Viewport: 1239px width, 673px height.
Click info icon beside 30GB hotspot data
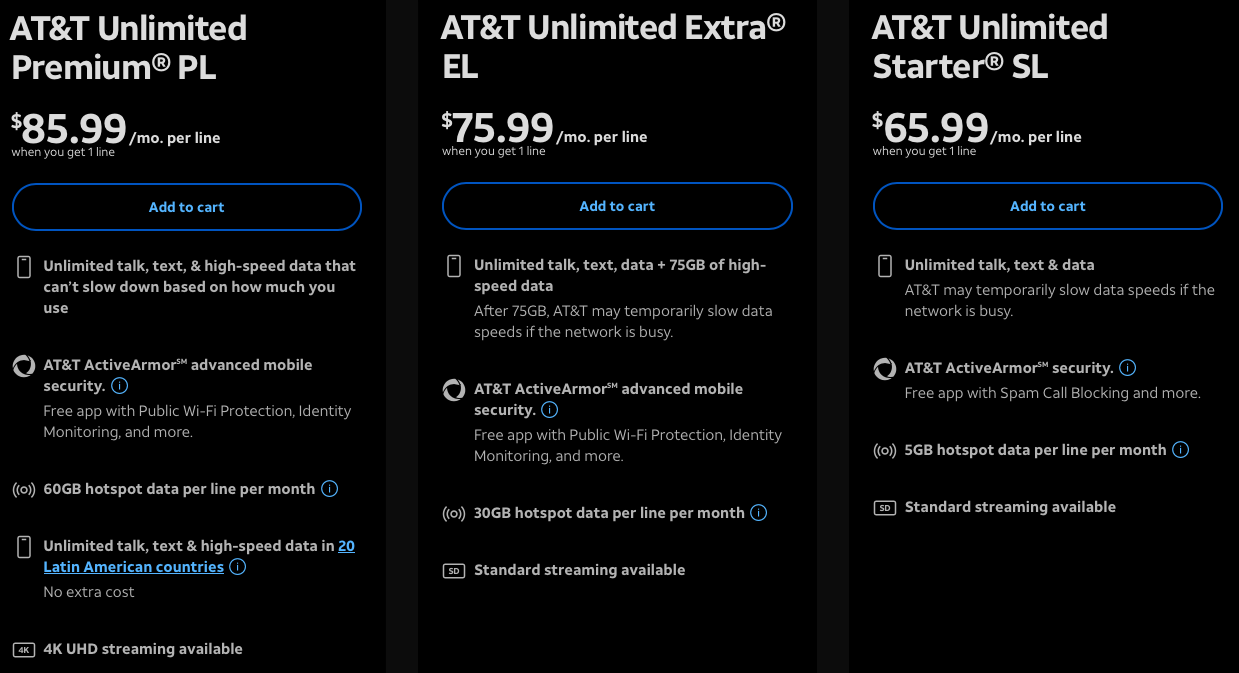pos(758,513)
